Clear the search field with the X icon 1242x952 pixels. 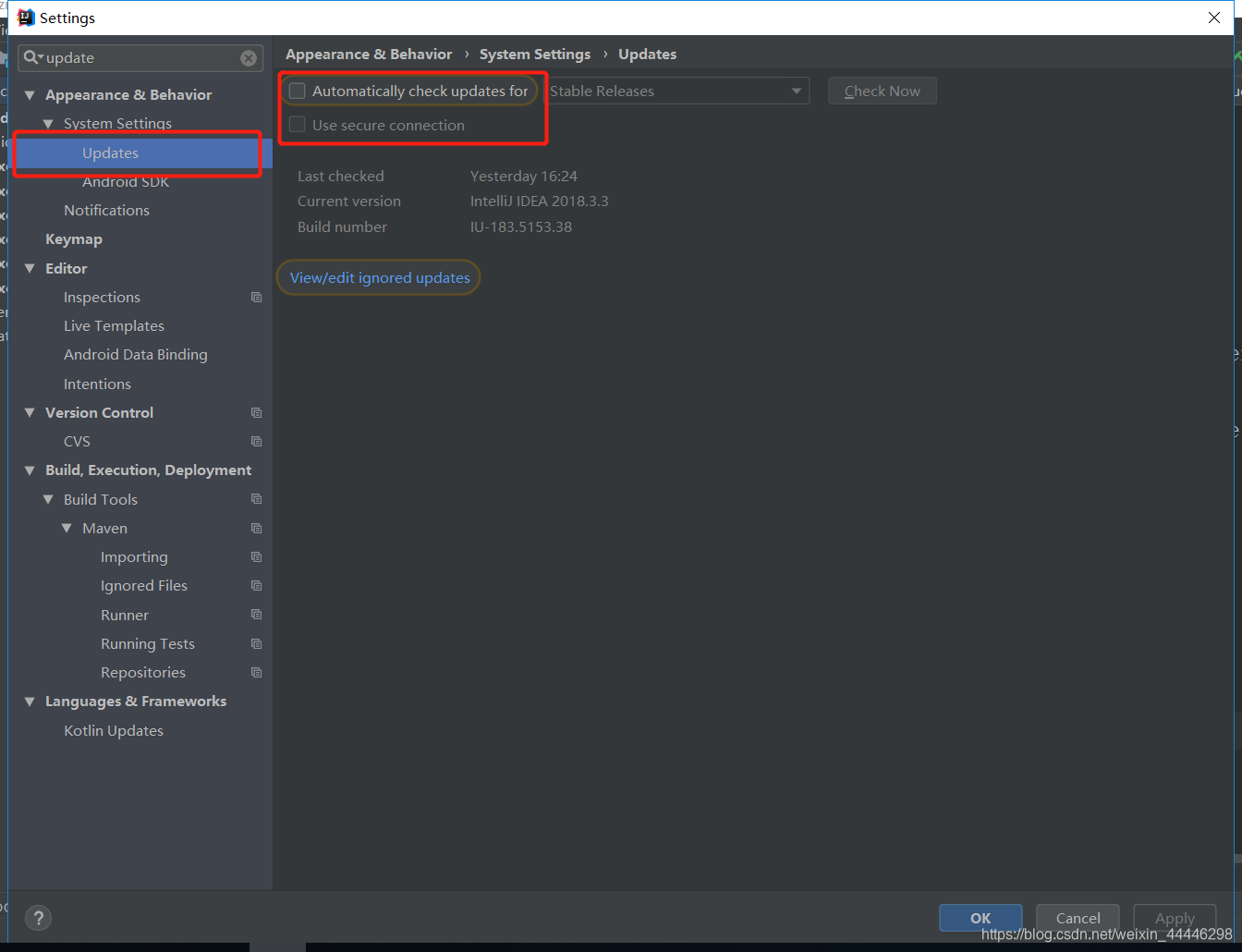coord(249,58)
